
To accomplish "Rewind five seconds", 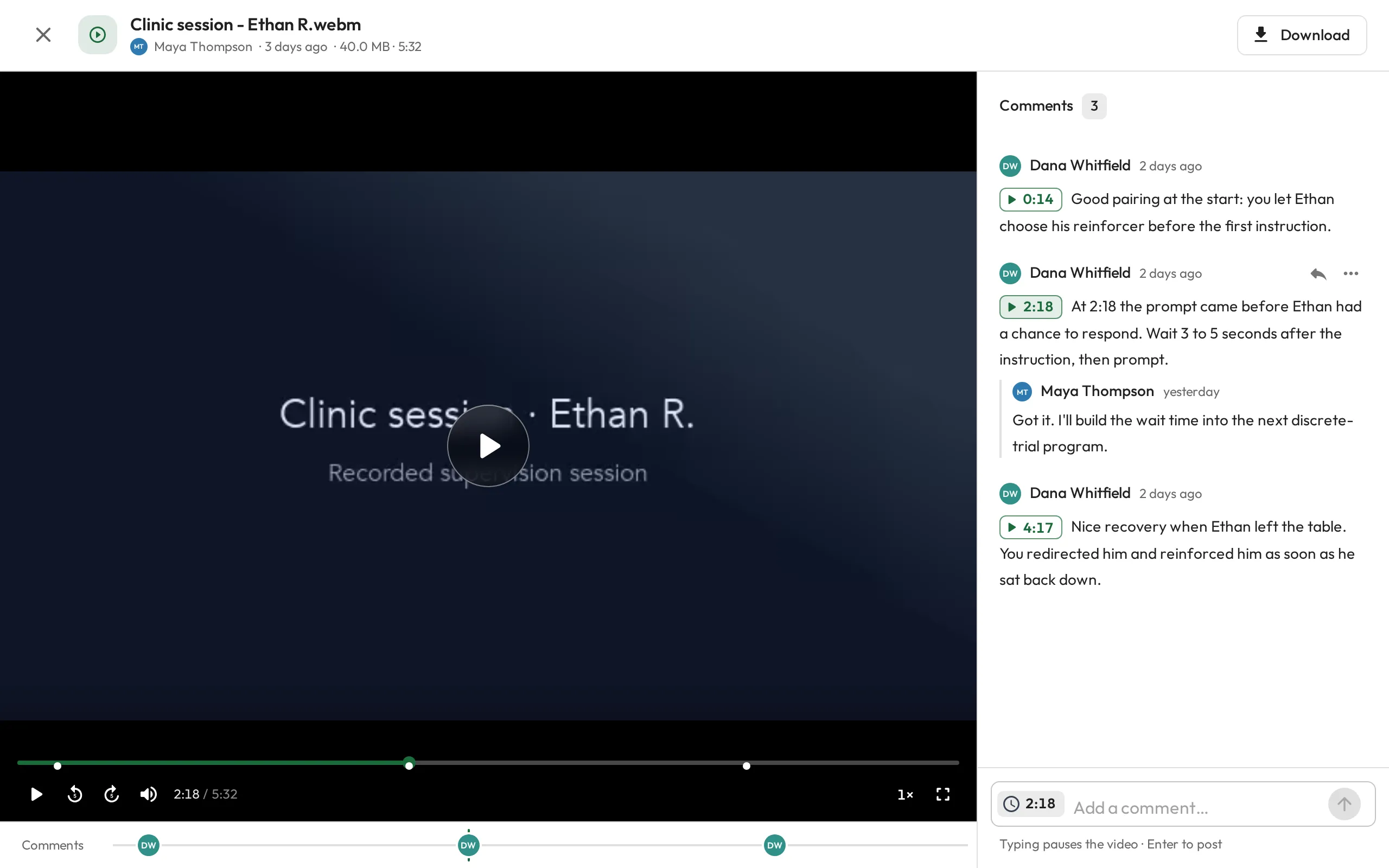I will tap(75, 794).
